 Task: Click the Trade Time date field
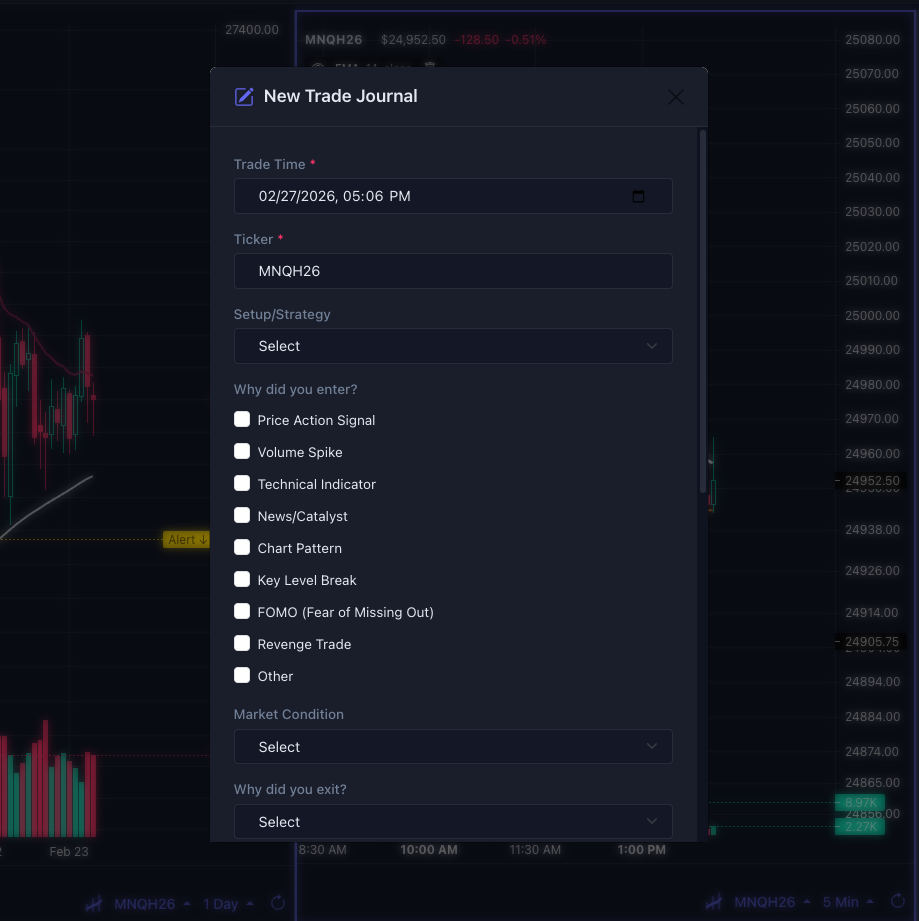coord(453,196)
